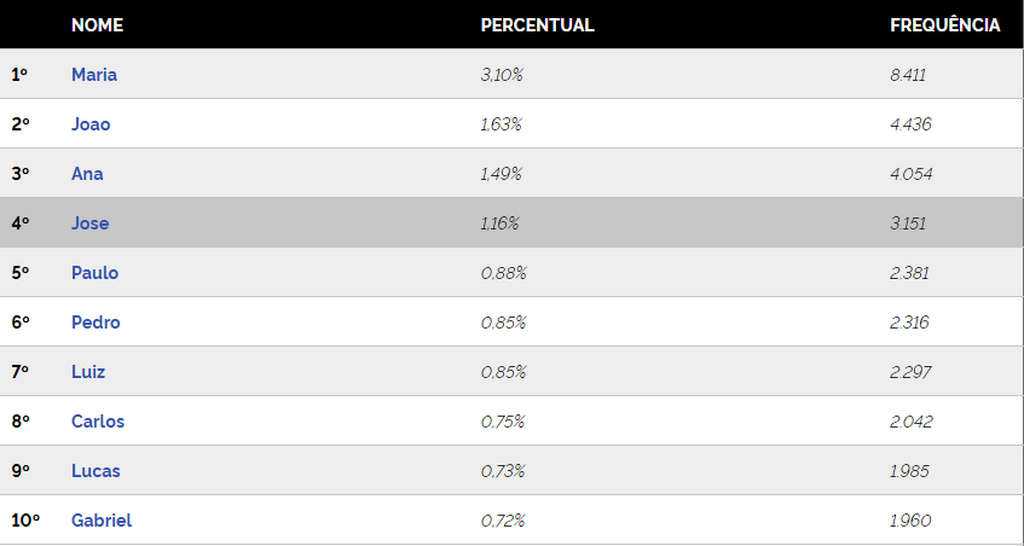Select the Carlos name link
This screenshot has height=546, width=1024.
click(98, 422)
